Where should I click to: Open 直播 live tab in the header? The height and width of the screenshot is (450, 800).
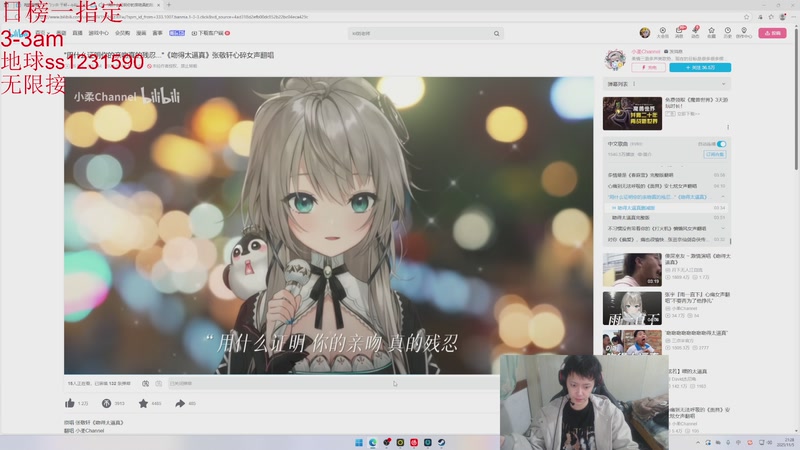78,33
